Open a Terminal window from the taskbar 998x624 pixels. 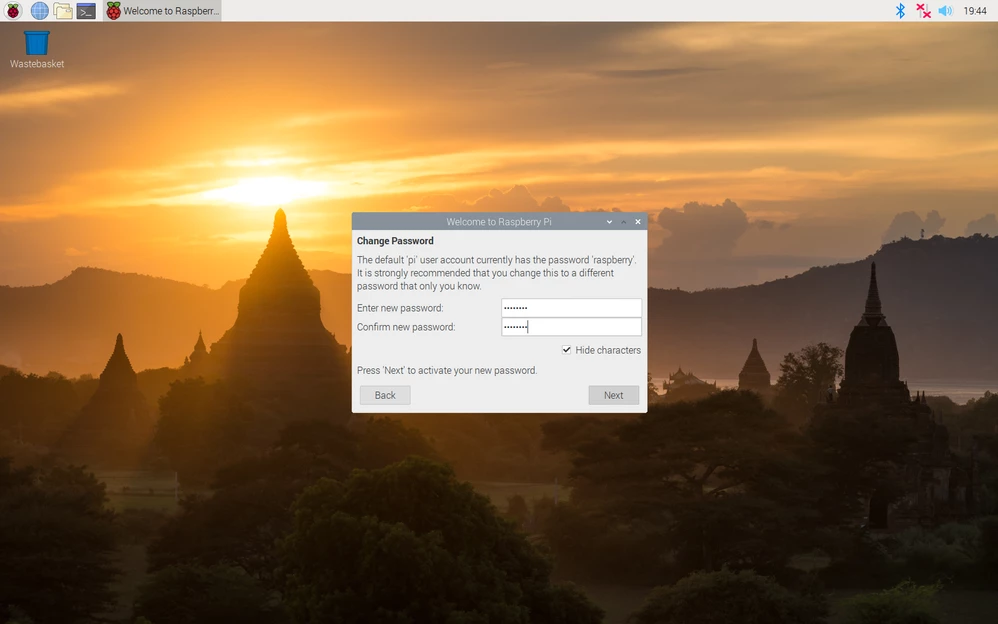[x=86, y=10]
